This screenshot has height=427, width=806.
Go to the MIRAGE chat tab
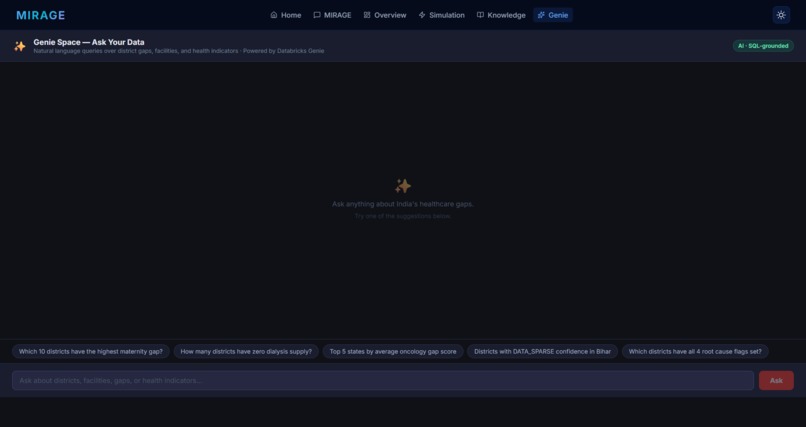[333, 15]
